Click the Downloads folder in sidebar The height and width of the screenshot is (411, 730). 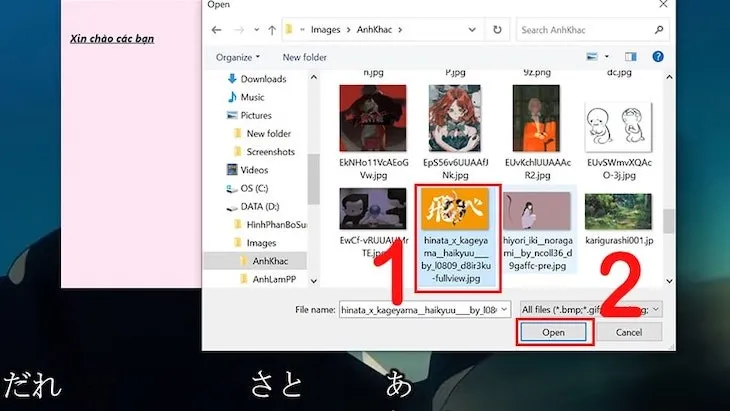(x=263, y=79)
